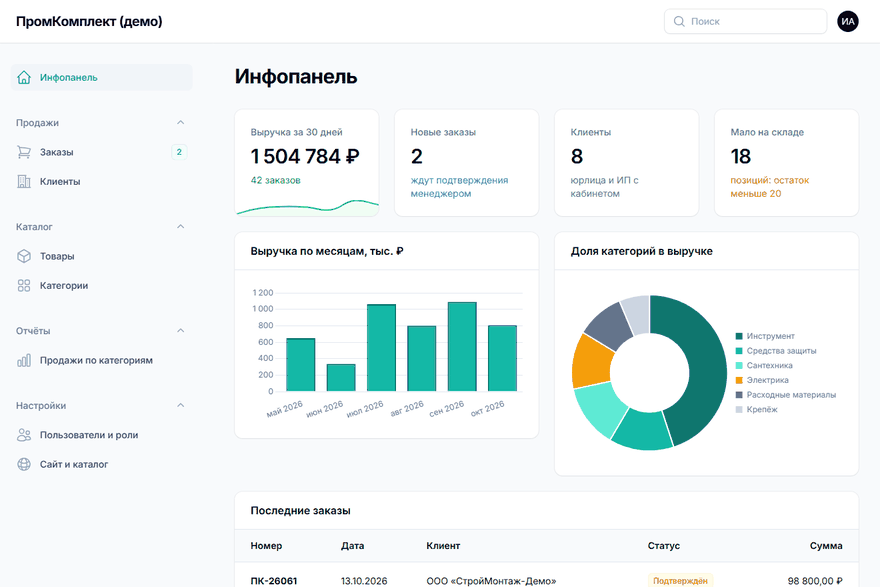Click the Сумма column header
The image size is (880, 587).
(826, 545)
